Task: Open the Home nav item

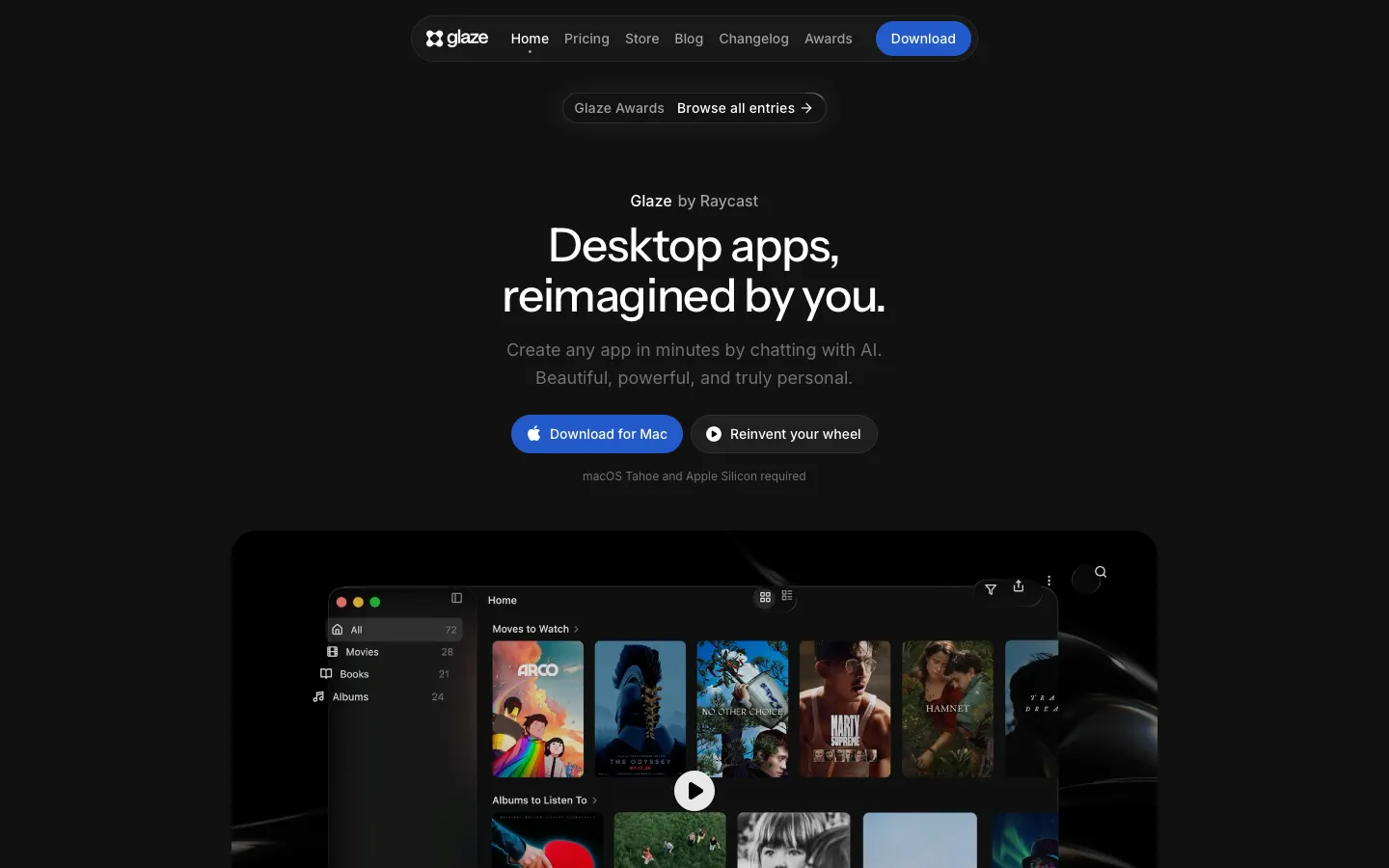Action: click(x=530, y=39)
